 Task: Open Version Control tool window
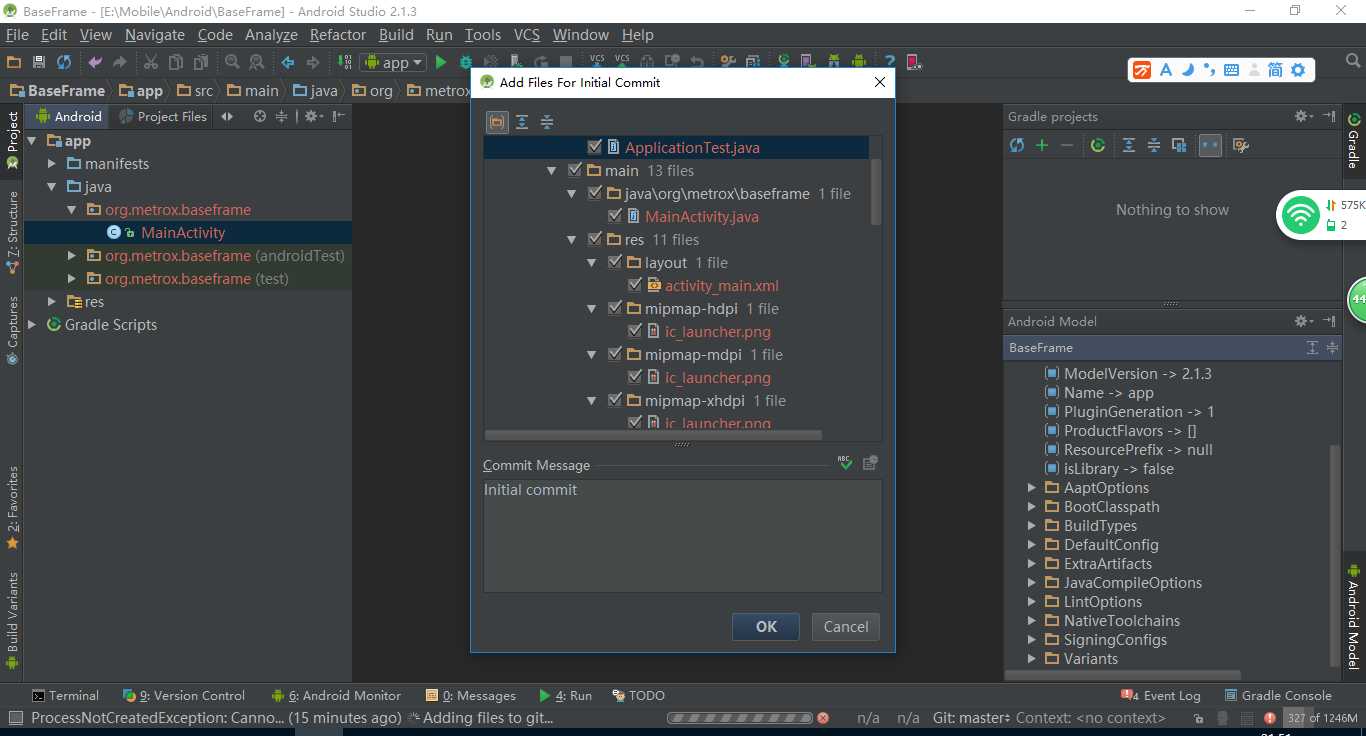[x=183, y=695]
